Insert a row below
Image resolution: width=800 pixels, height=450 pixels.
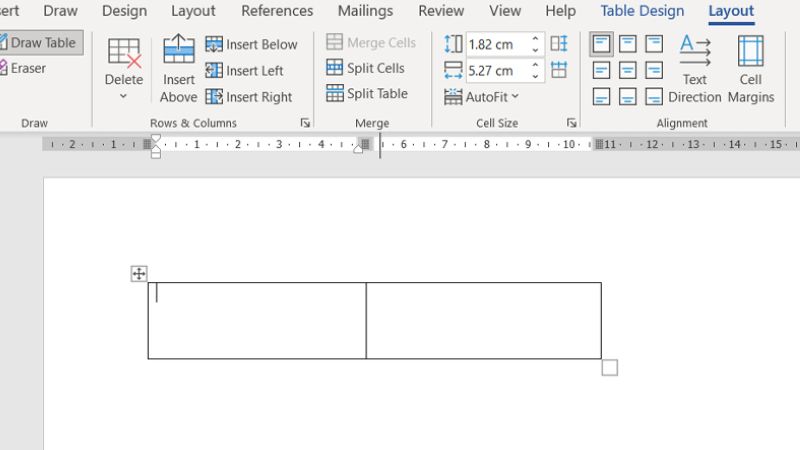point(251,44)
